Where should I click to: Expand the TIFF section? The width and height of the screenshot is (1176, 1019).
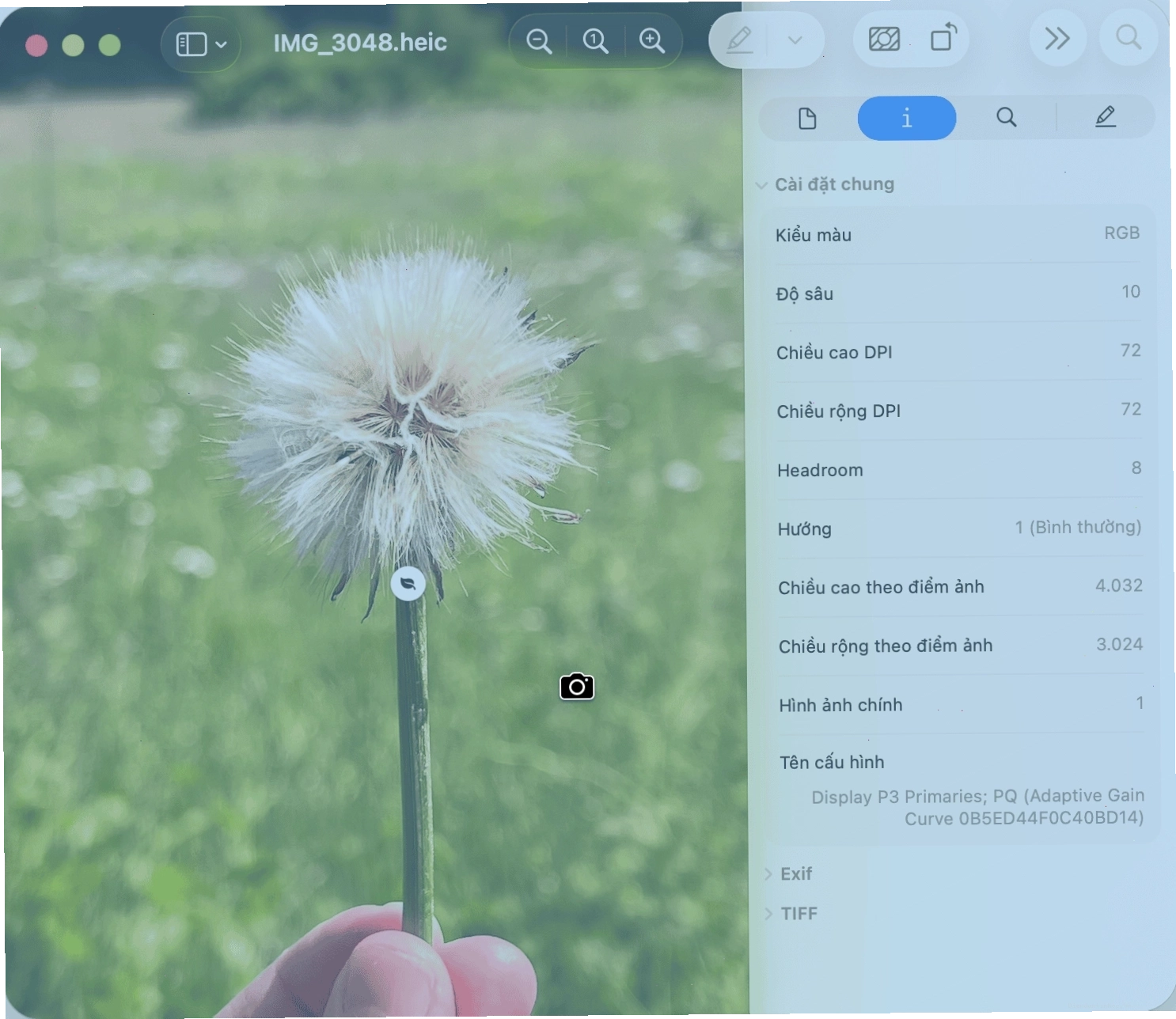[790, 913]
